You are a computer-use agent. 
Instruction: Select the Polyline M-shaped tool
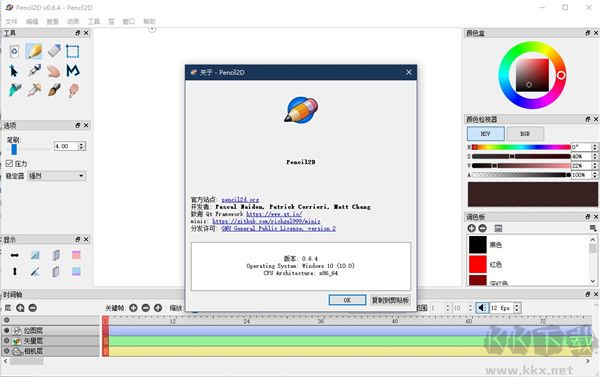coord(73,70)
